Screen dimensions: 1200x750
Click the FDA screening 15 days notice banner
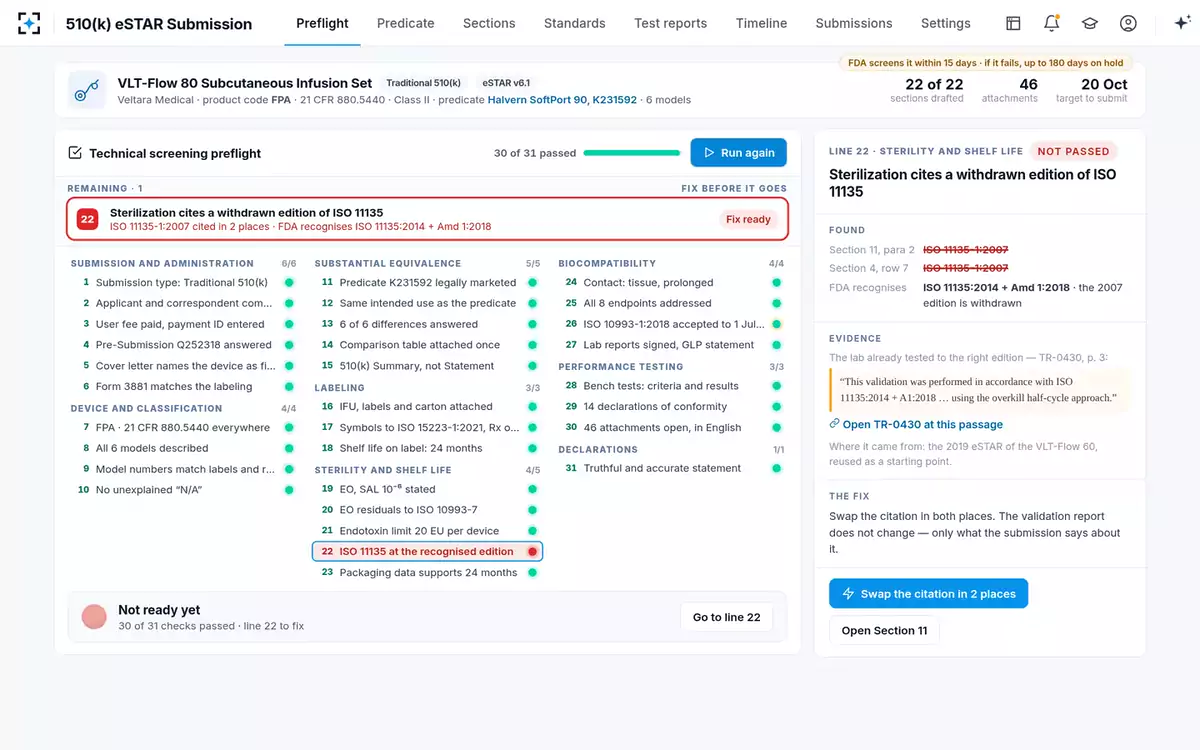pos(985,63)
